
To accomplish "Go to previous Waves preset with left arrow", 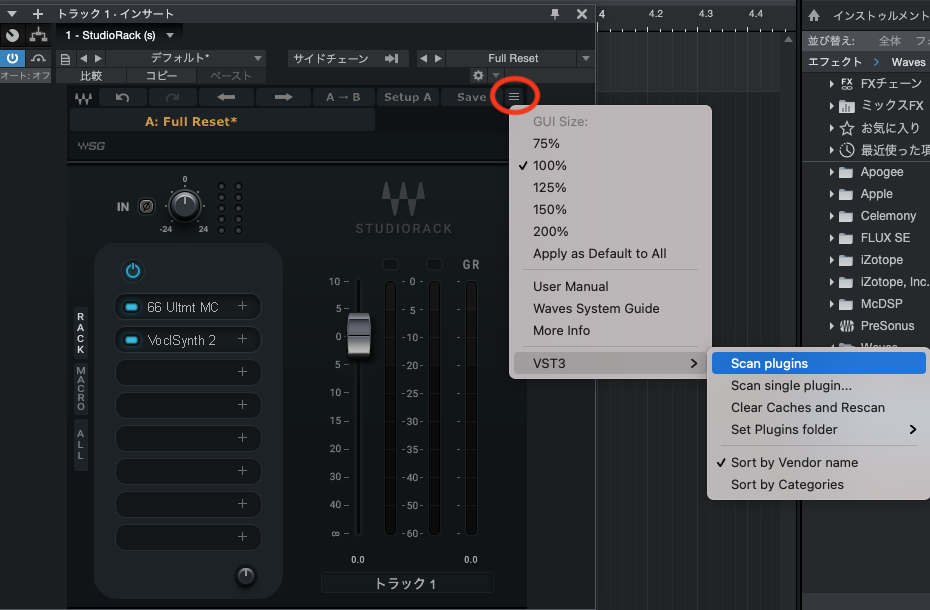I will pyautogui.click(x=226, y=97).
